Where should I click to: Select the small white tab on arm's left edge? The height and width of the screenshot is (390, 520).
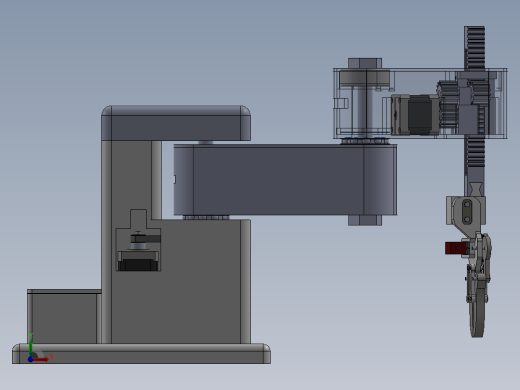(175, 179)
